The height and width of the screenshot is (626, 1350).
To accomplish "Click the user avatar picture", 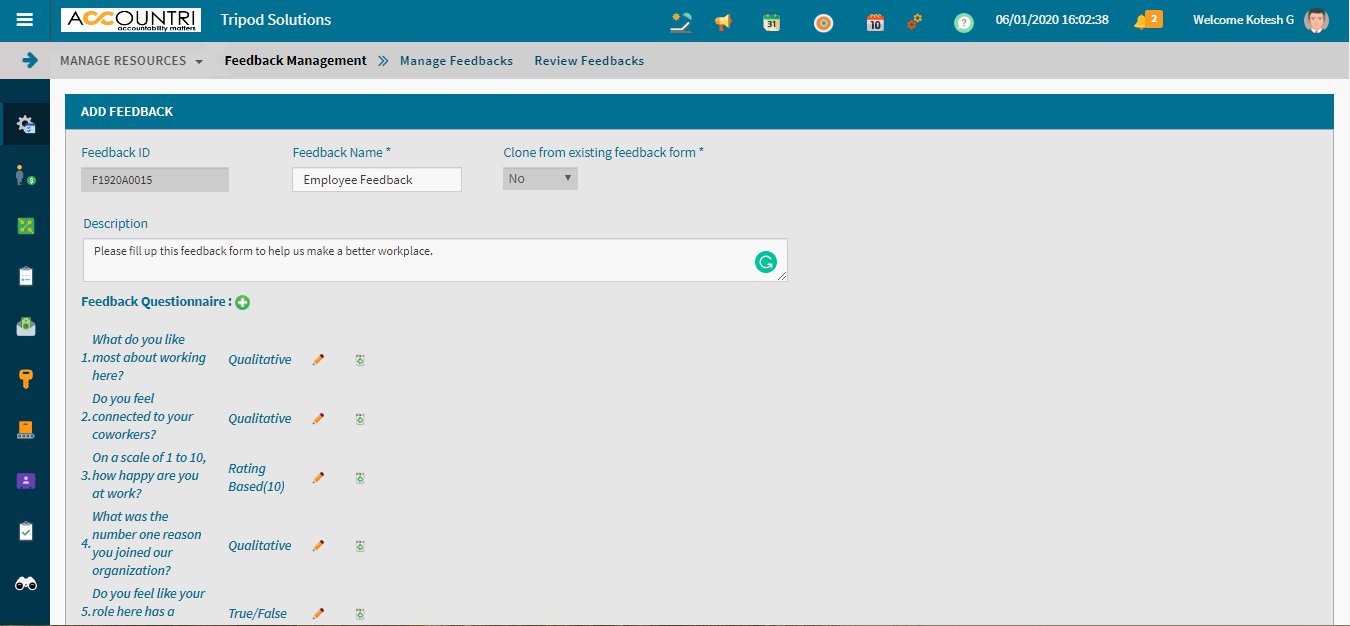I will 1316,20.
